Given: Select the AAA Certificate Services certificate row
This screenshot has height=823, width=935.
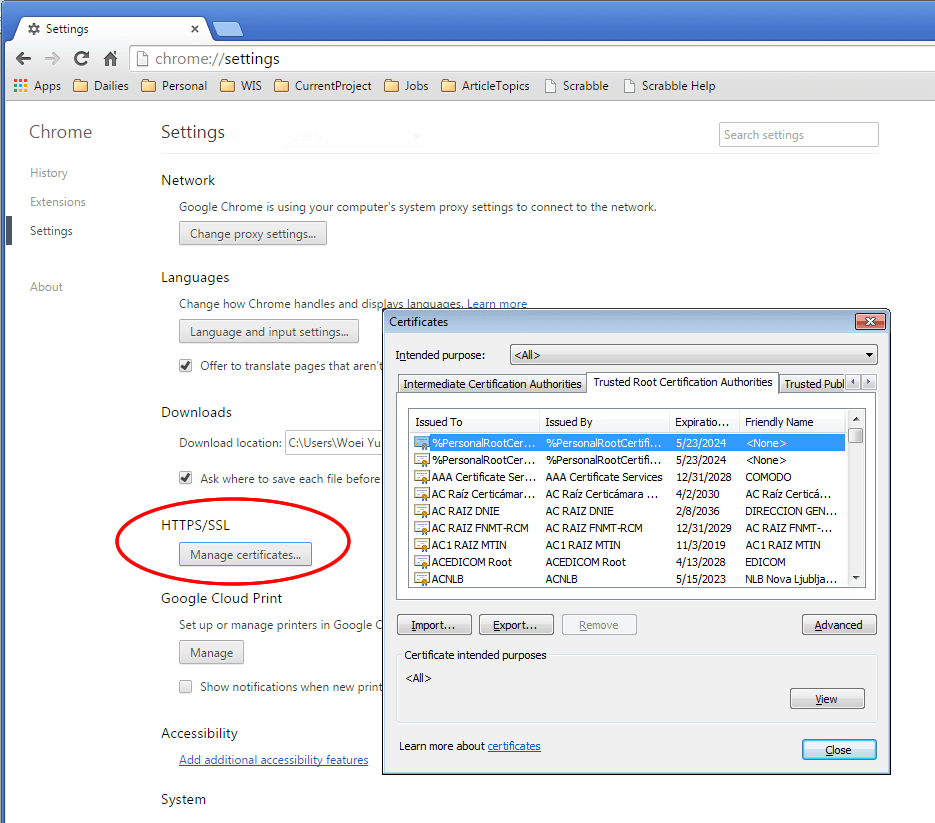Looking at the screenshot, I should (x=629, y=477).
